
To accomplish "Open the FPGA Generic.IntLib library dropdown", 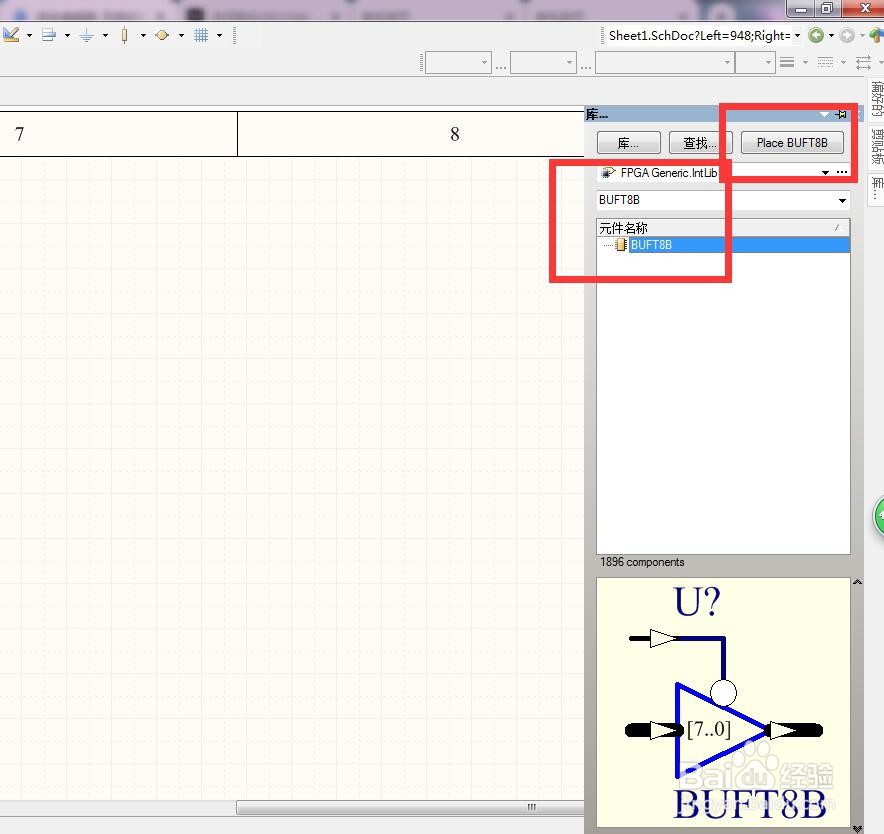I will point(825,173).
